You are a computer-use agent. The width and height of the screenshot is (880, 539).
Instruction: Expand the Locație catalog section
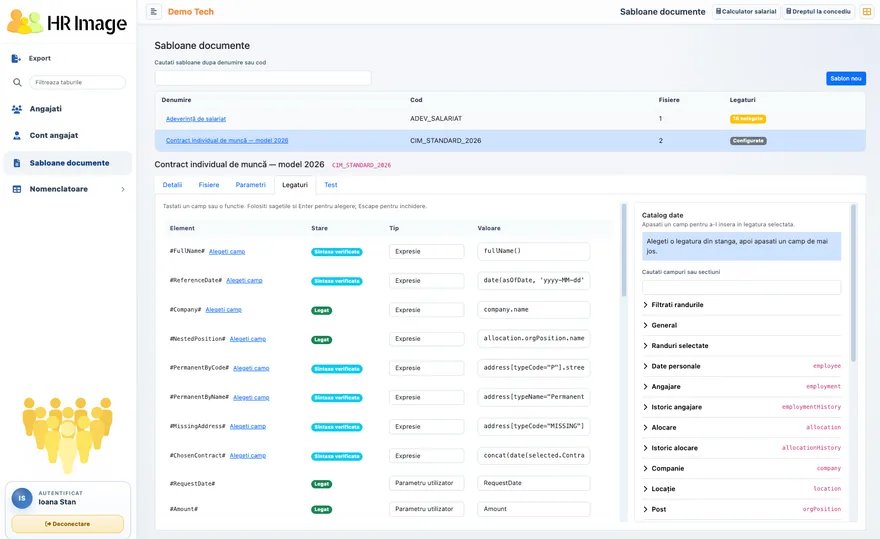click(x=741, y=490)
